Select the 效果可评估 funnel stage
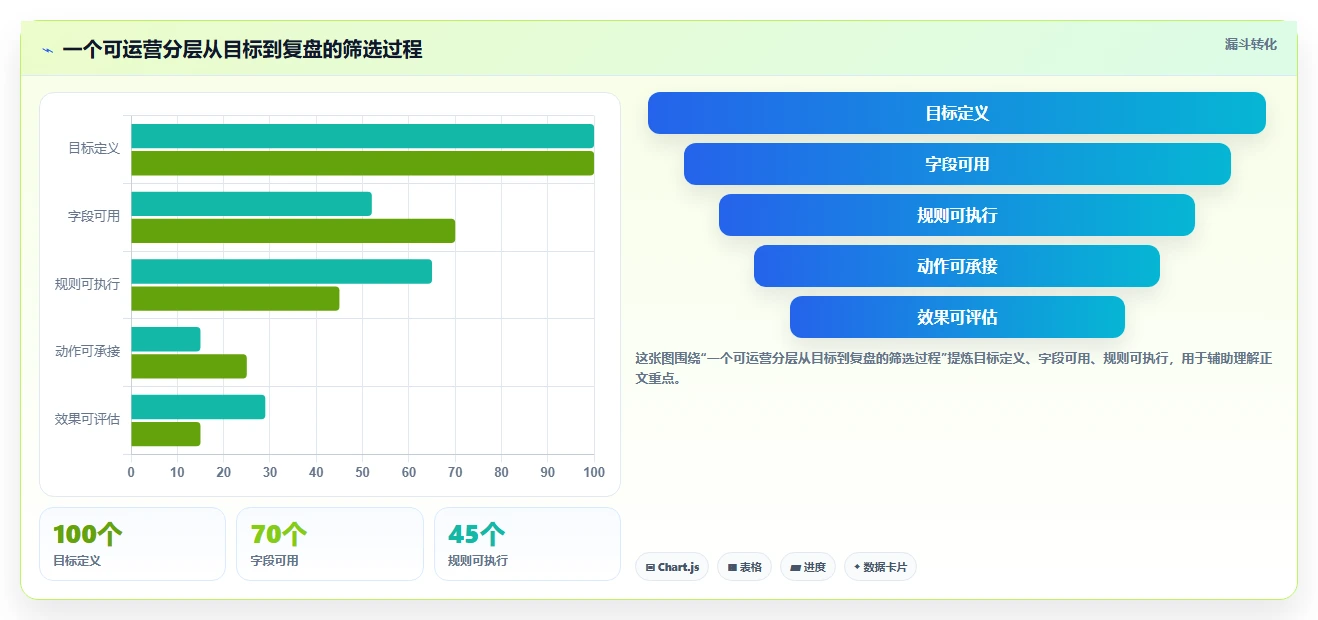Image resolution: width=1318 pixels, height=620 pixels. click(957, 317)
